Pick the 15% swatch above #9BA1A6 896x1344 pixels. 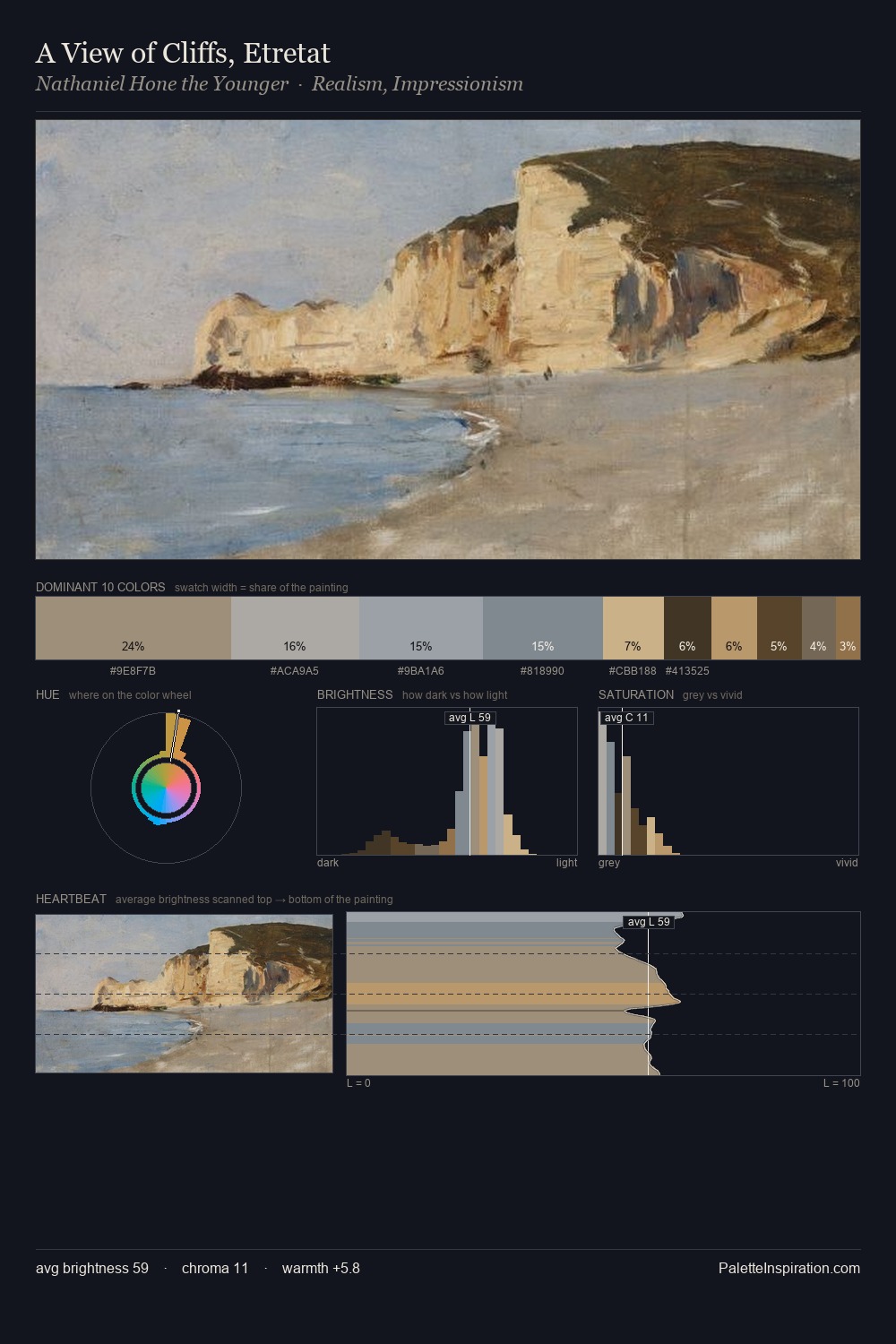coord(421,628)
